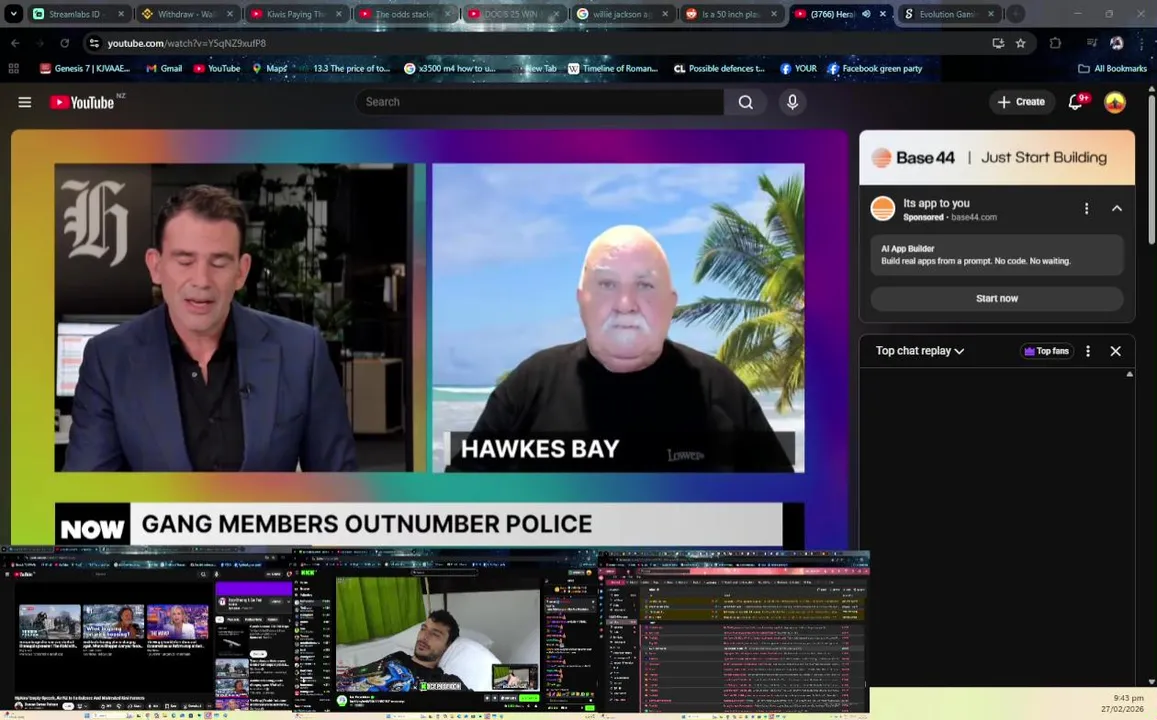Screen dimensions: 1157x720
Task: Bookmark this page with the star icon
Action: (x=1020, y=43)
